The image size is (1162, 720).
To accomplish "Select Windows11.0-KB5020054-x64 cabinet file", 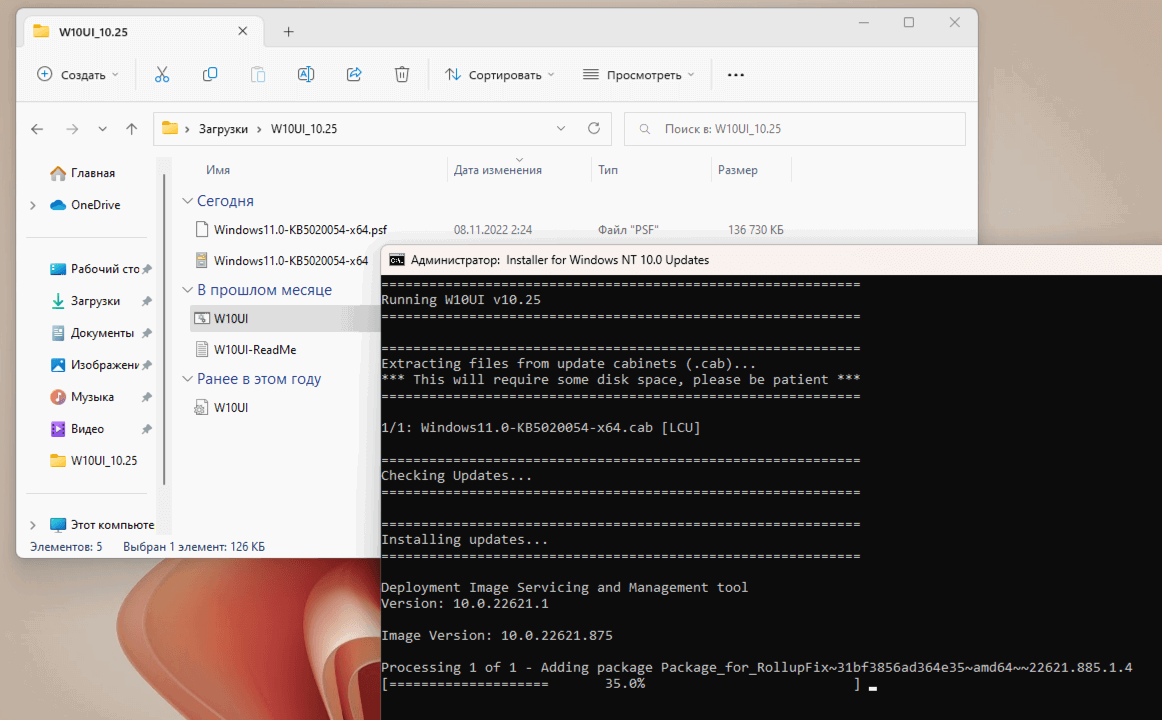I will [290, 261].
